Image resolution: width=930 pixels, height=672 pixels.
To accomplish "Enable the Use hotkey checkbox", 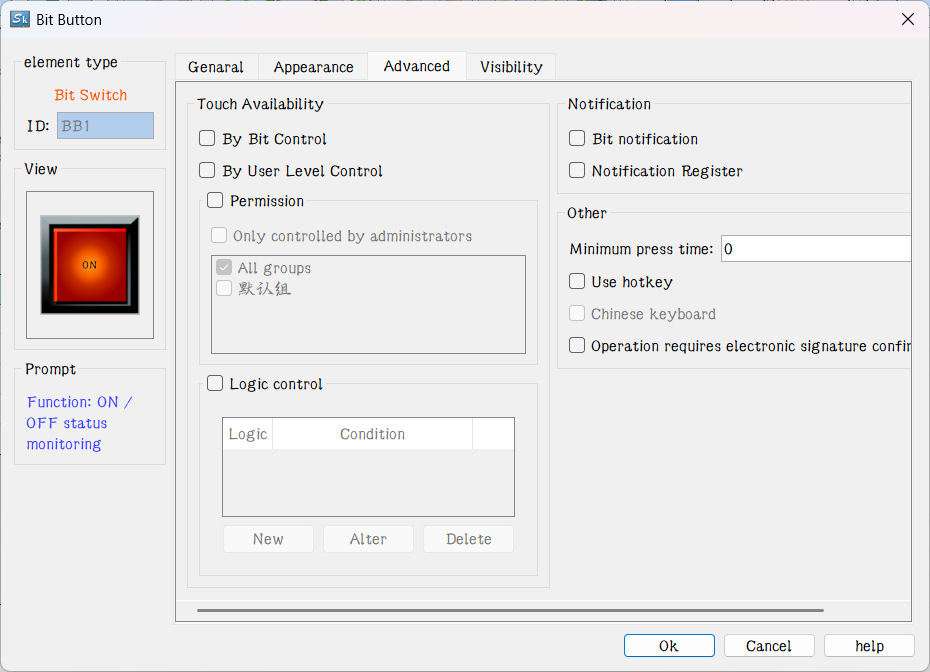I will pos(577,282).
